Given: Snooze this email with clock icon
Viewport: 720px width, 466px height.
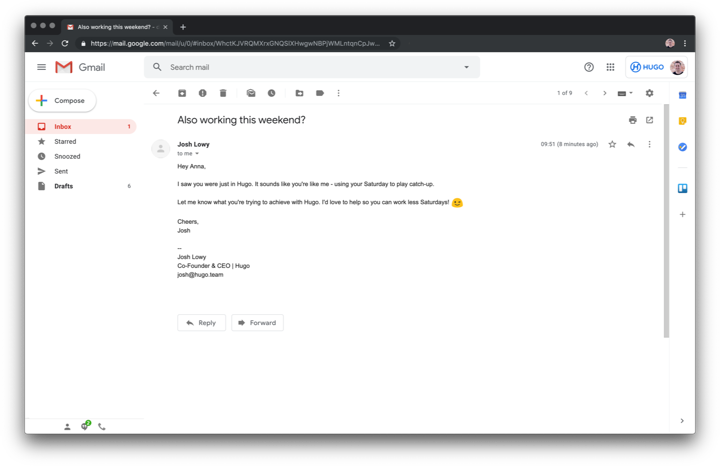Looking at the screenshot, I should (x=271, y=93).
